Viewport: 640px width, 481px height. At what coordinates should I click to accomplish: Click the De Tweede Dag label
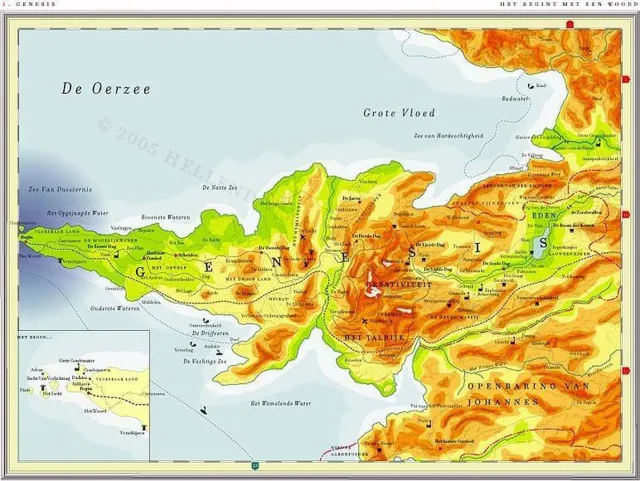[274, 248]
